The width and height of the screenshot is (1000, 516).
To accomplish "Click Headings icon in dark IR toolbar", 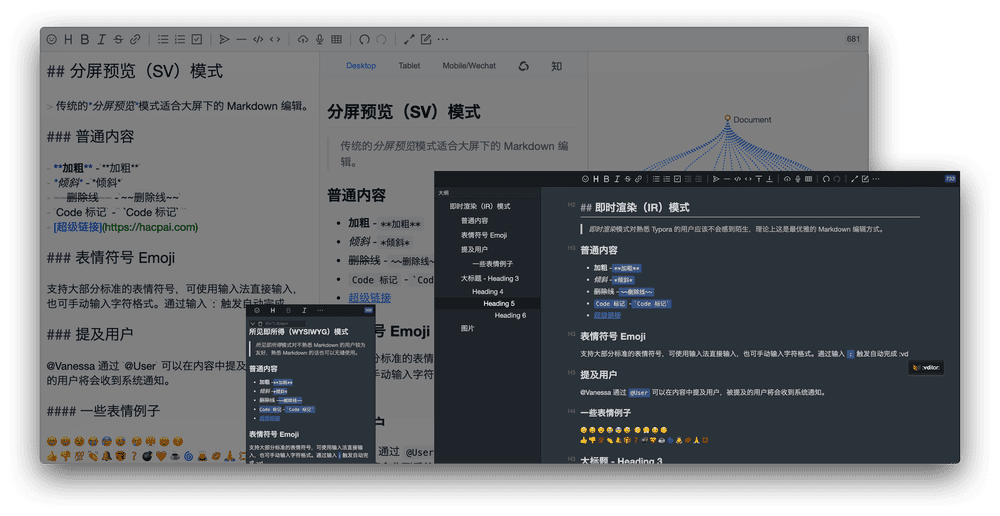I will pos(596,179).
